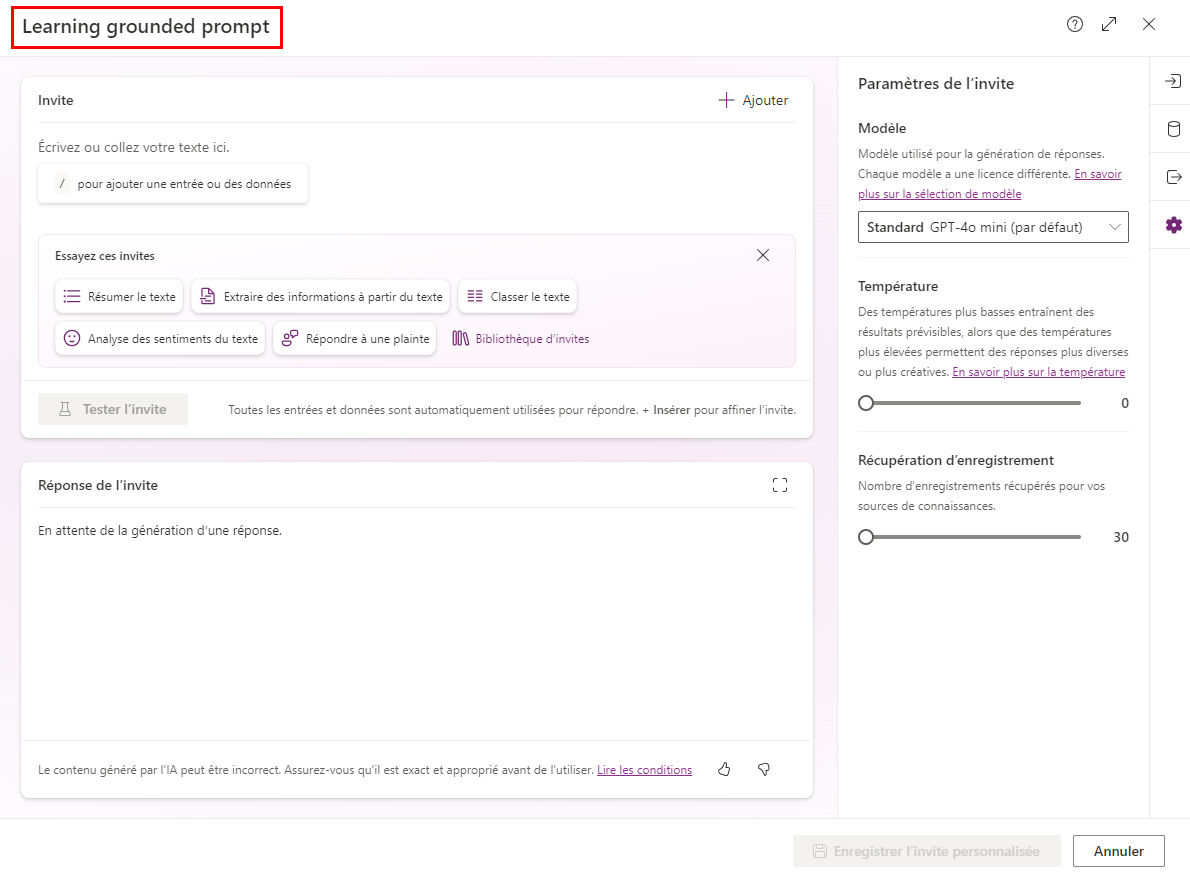Viewport: 1190px width, 877px height.
Task: Click the Ajouter plus button
Action: tap(753, 100)
